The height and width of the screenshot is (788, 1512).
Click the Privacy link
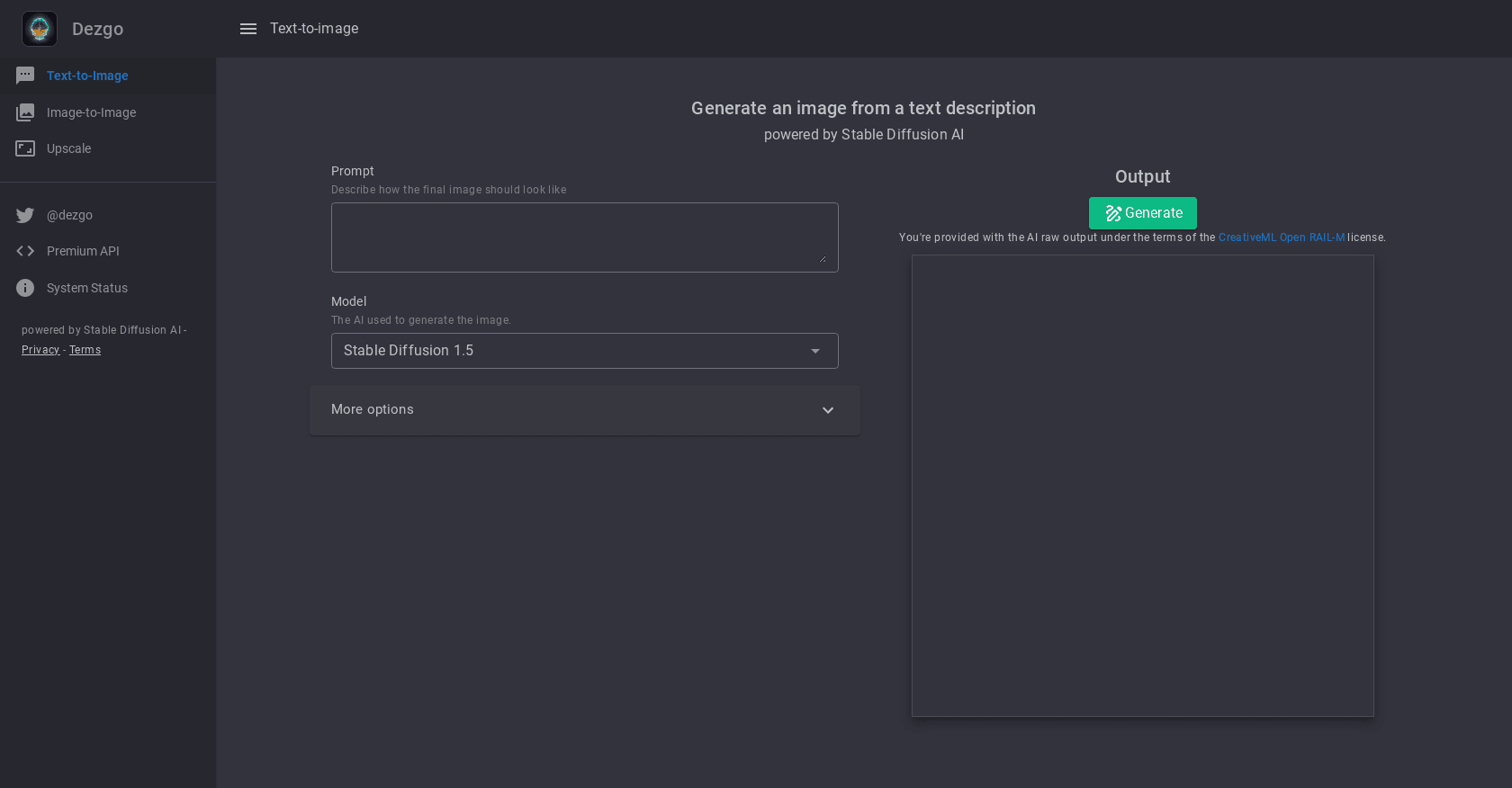pos(40,350)
